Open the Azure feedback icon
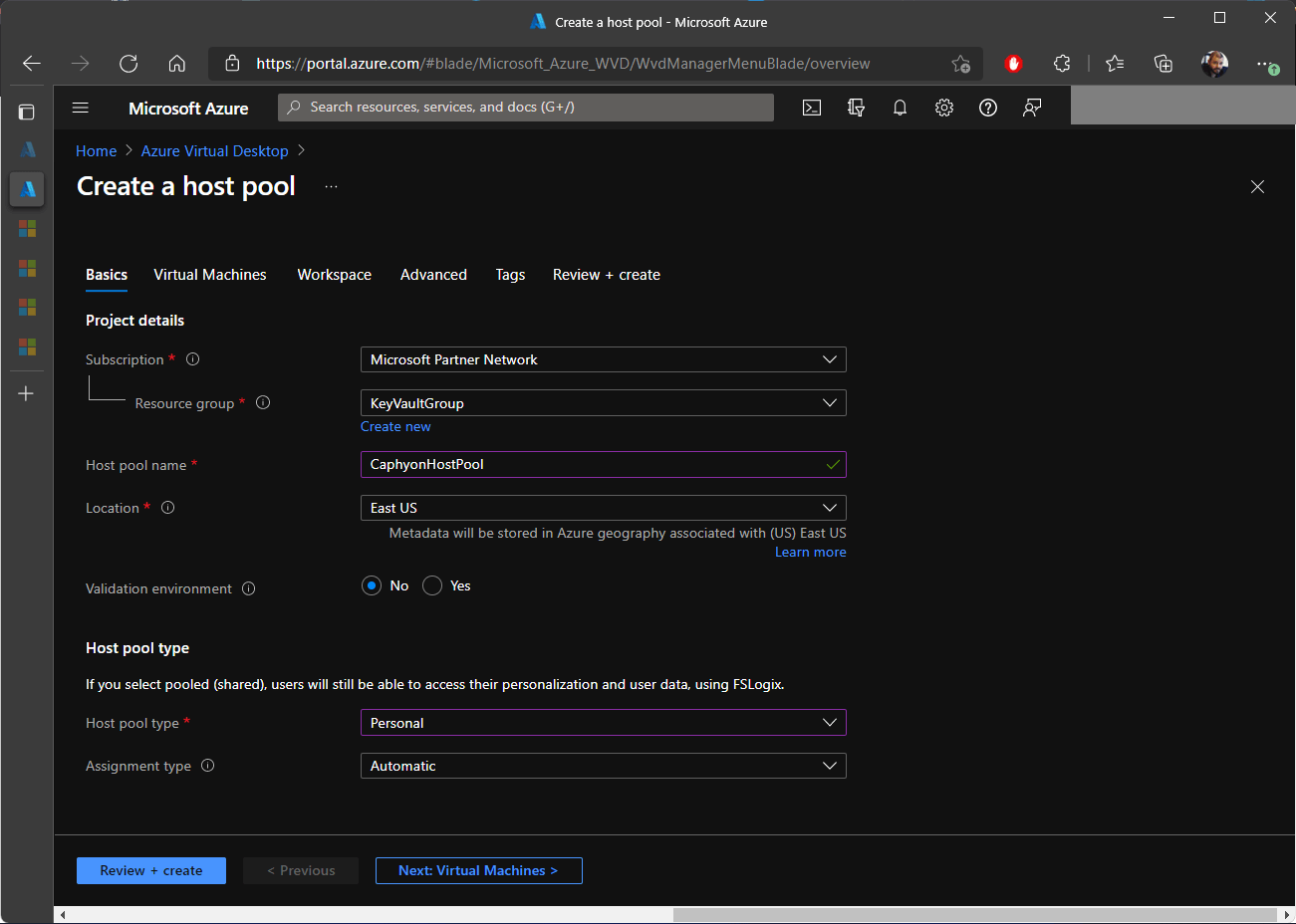 [x=1032, y=108]
